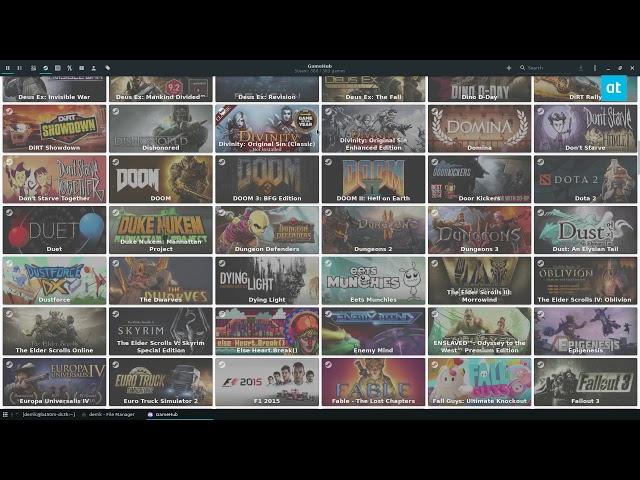640x480 pixels.
Task: Select the F1 2015 card
Action: click(x=267, y=382)
